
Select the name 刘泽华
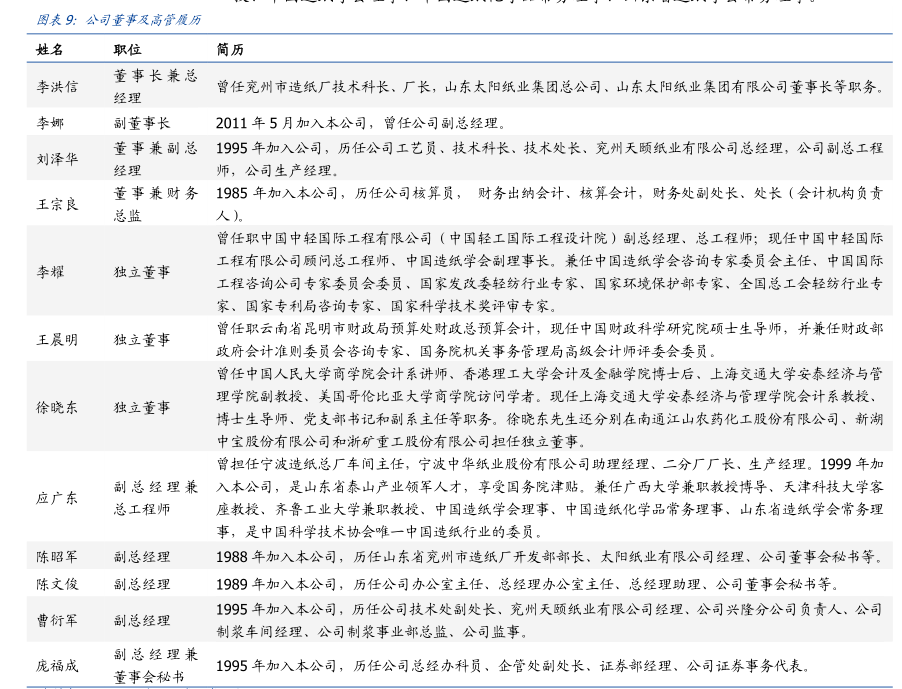click(57, 159)
